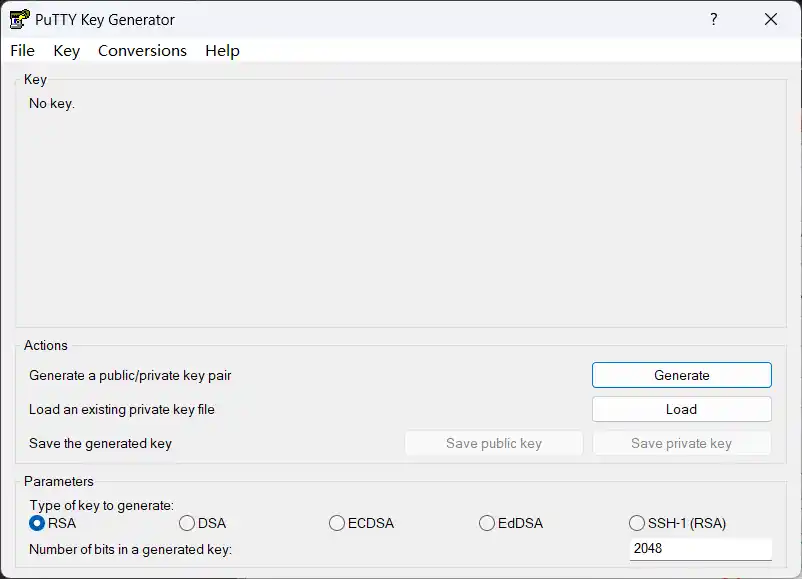The width and height of the screenshot is (802, 579).
Task: Open the Conversions menu
Action: [x=142, y=51]
